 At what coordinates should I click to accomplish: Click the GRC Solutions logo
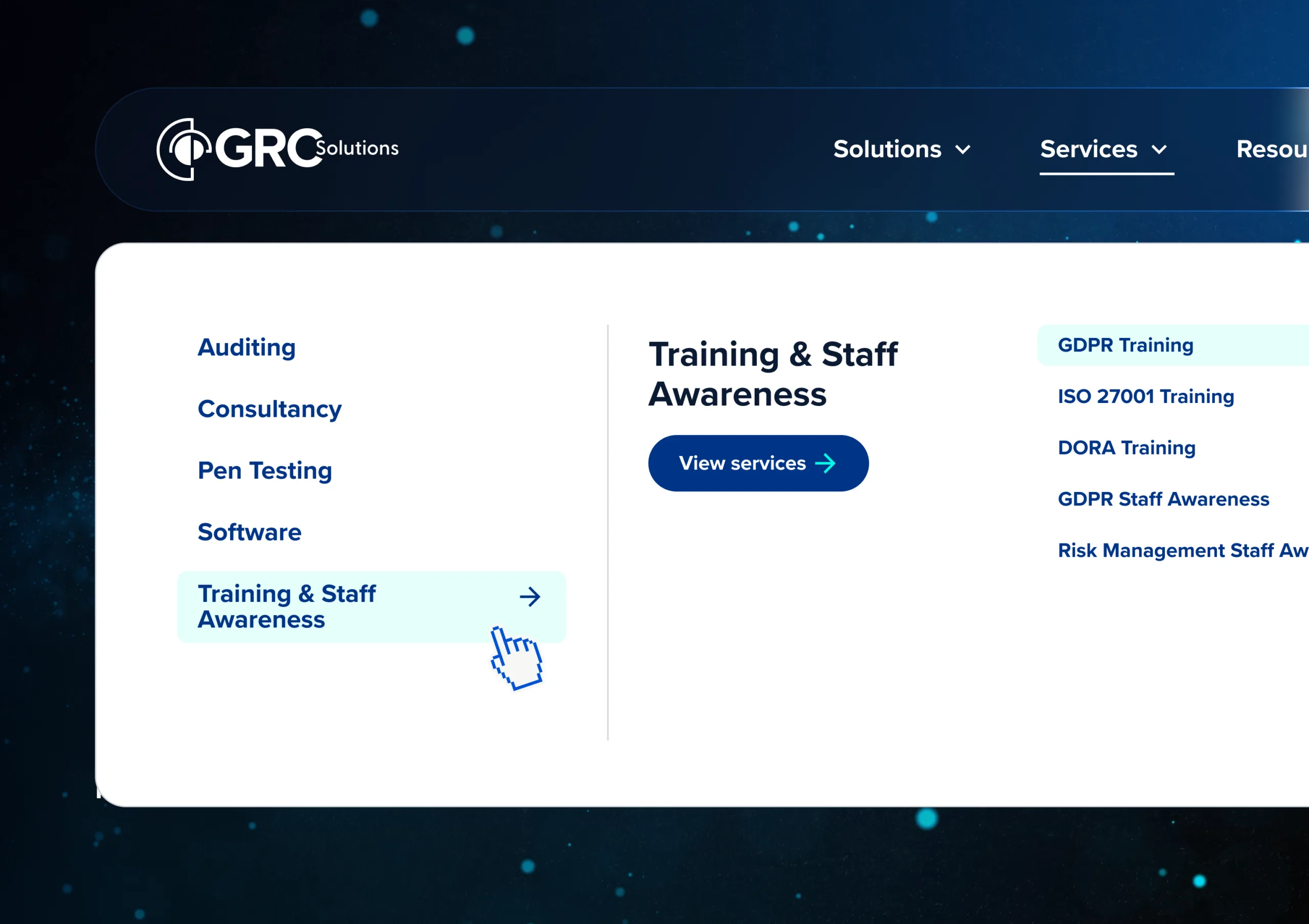278,149
